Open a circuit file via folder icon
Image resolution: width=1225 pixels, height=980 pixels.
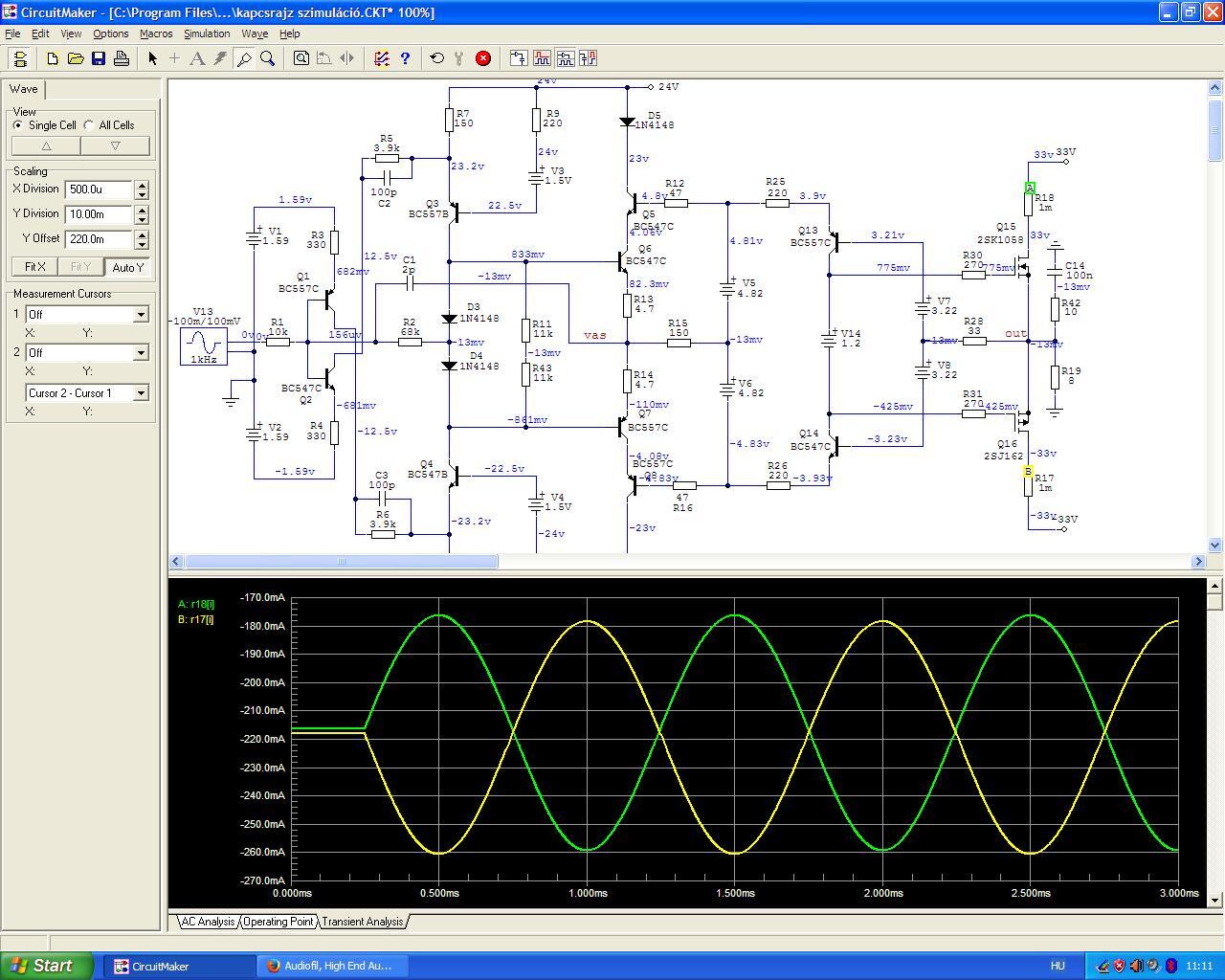(x=76, y=58)
